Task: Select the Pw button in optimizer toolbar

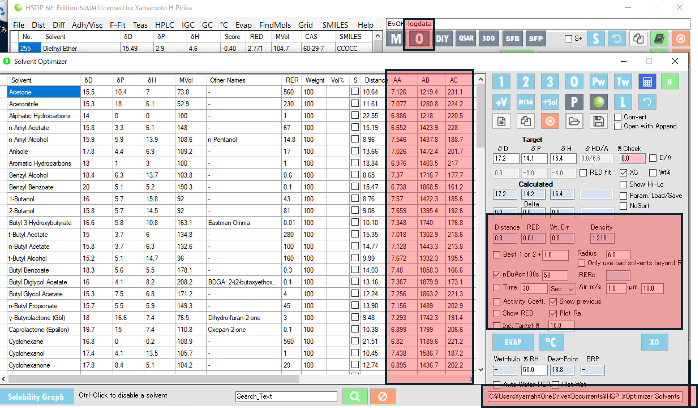Action: click(598, 81)
